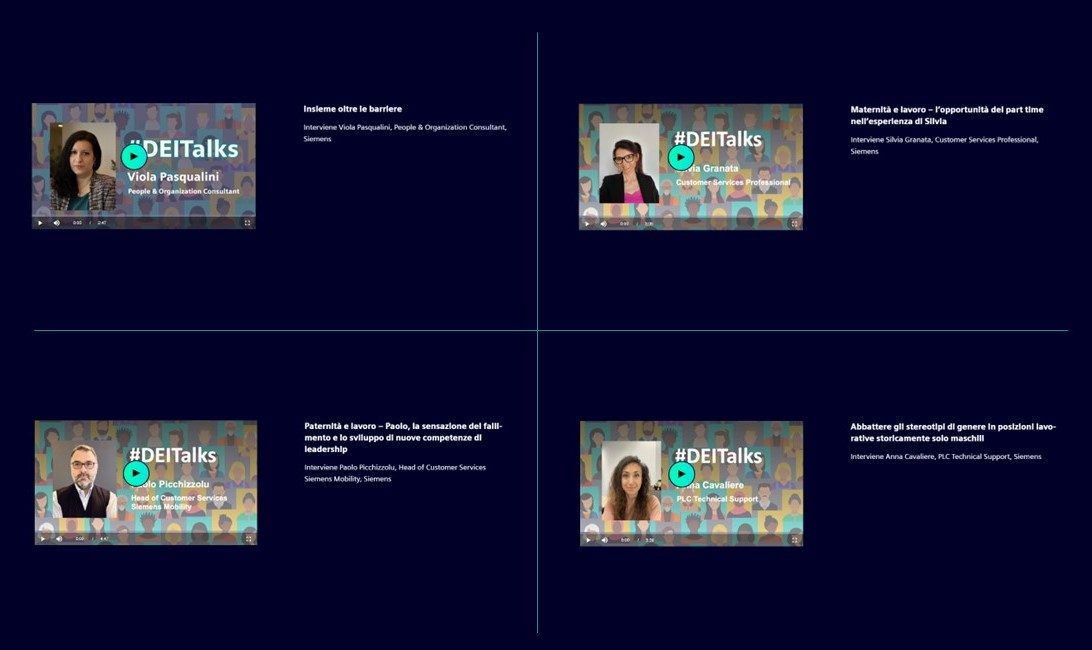Mute the Viola Pasqualini video volume

click(x=56, y=223)
